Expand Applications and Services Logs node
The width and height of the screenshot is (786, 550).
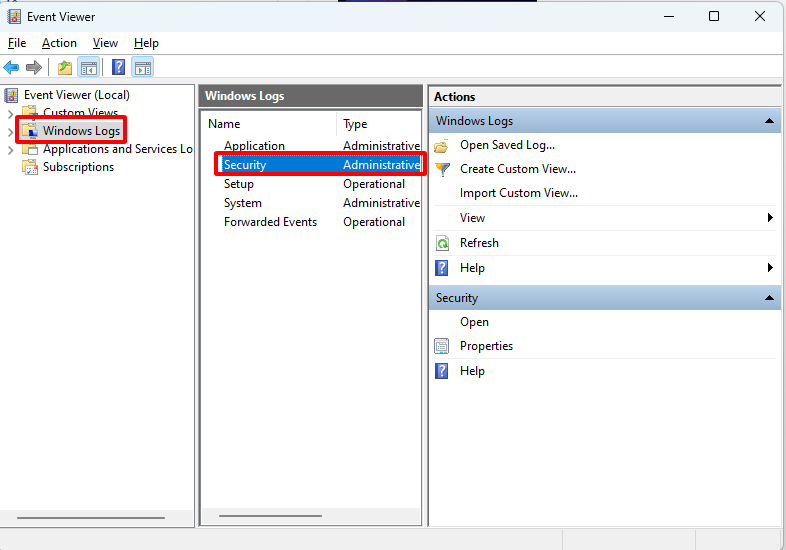(11, 150)
